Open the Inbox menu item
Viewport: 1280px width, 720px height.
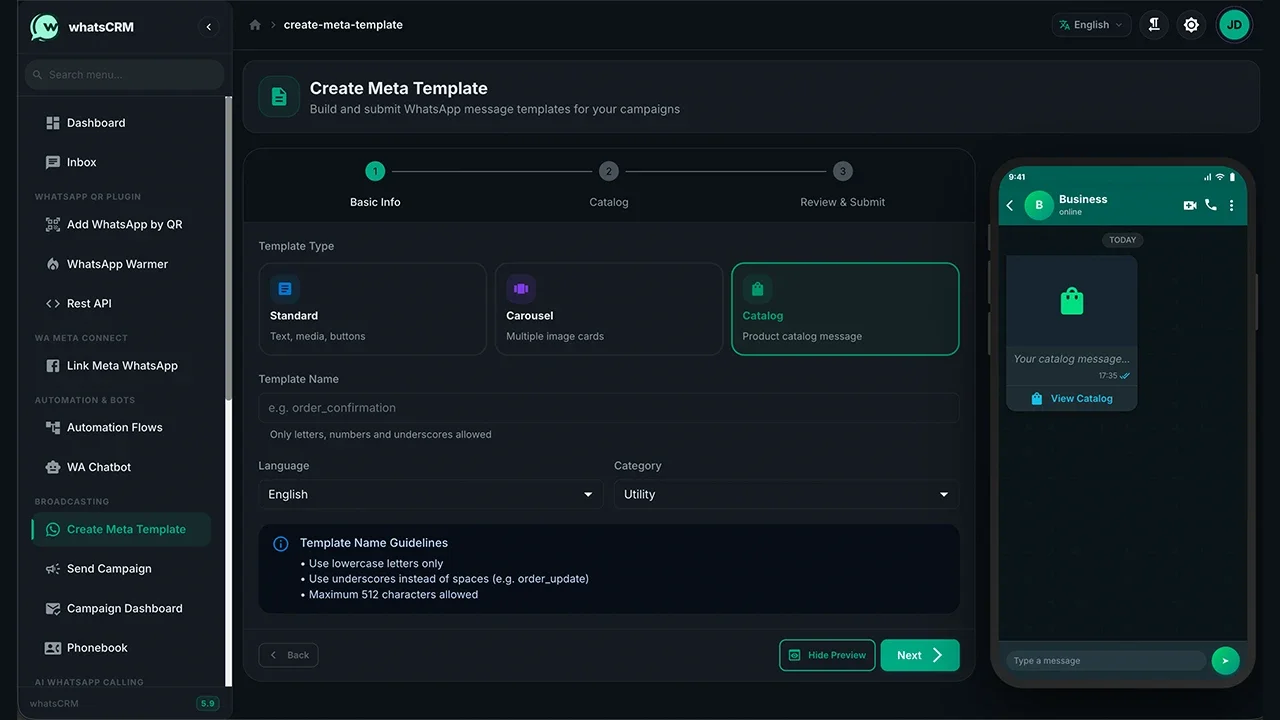pos(122,162)
